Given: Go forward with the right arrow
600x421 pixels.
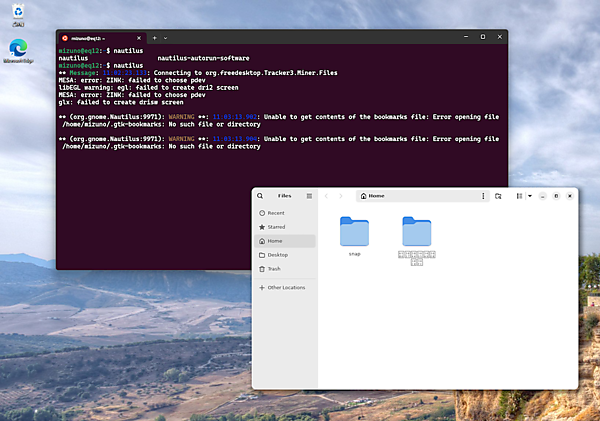Looking at the screenshot, I should coord(340,196).
